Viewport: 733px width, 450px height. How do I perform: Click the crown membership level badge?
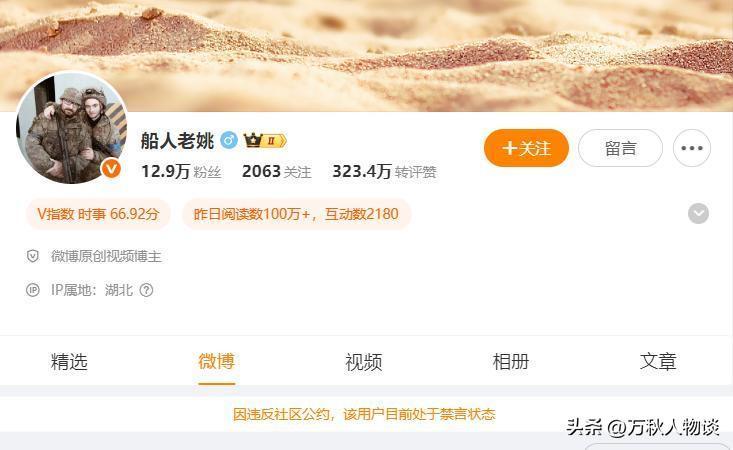tap(265, 140)
